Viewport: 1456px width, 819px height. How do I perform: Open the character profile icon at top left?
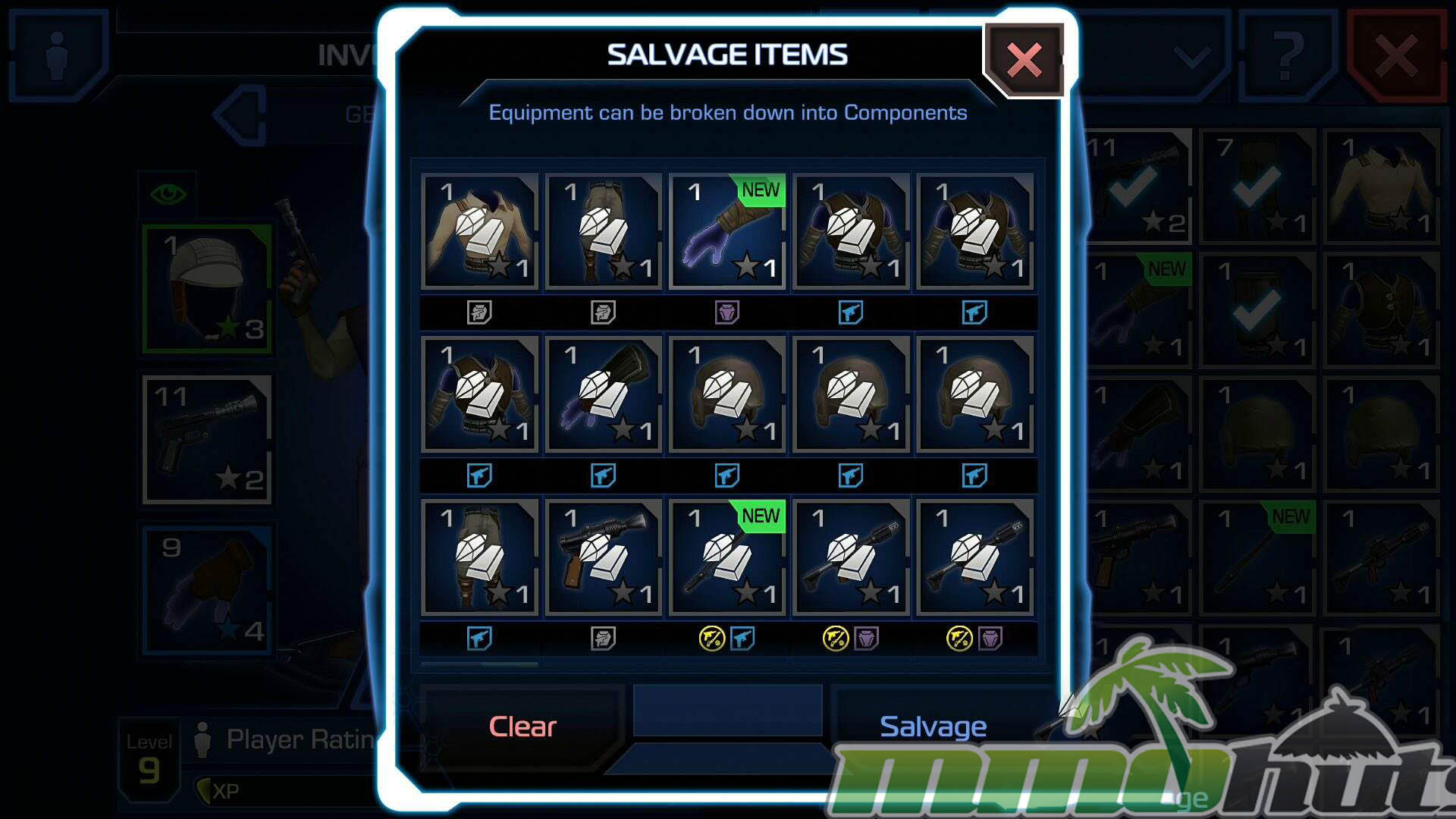[57, 55]
